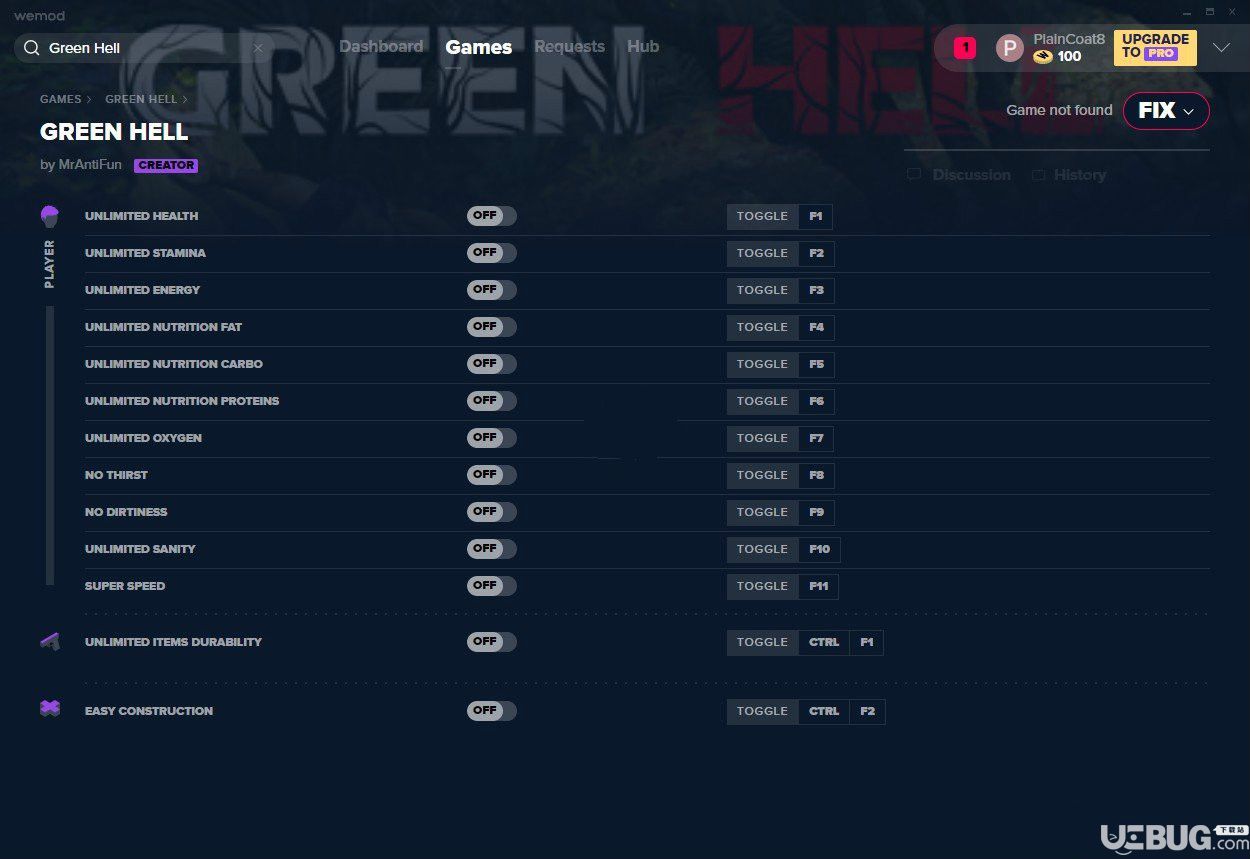Change the F1 hotkey for Unlimited Health

pyautogui.click(x=816, y=216)
